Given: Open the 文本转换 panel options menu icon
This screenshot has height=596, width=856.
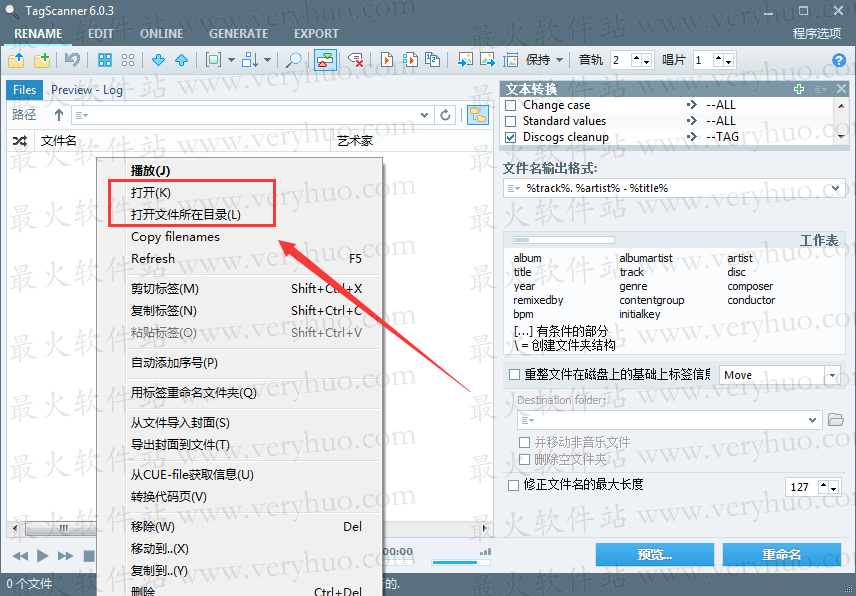Looking at the screenshot, I should (820, 89).
